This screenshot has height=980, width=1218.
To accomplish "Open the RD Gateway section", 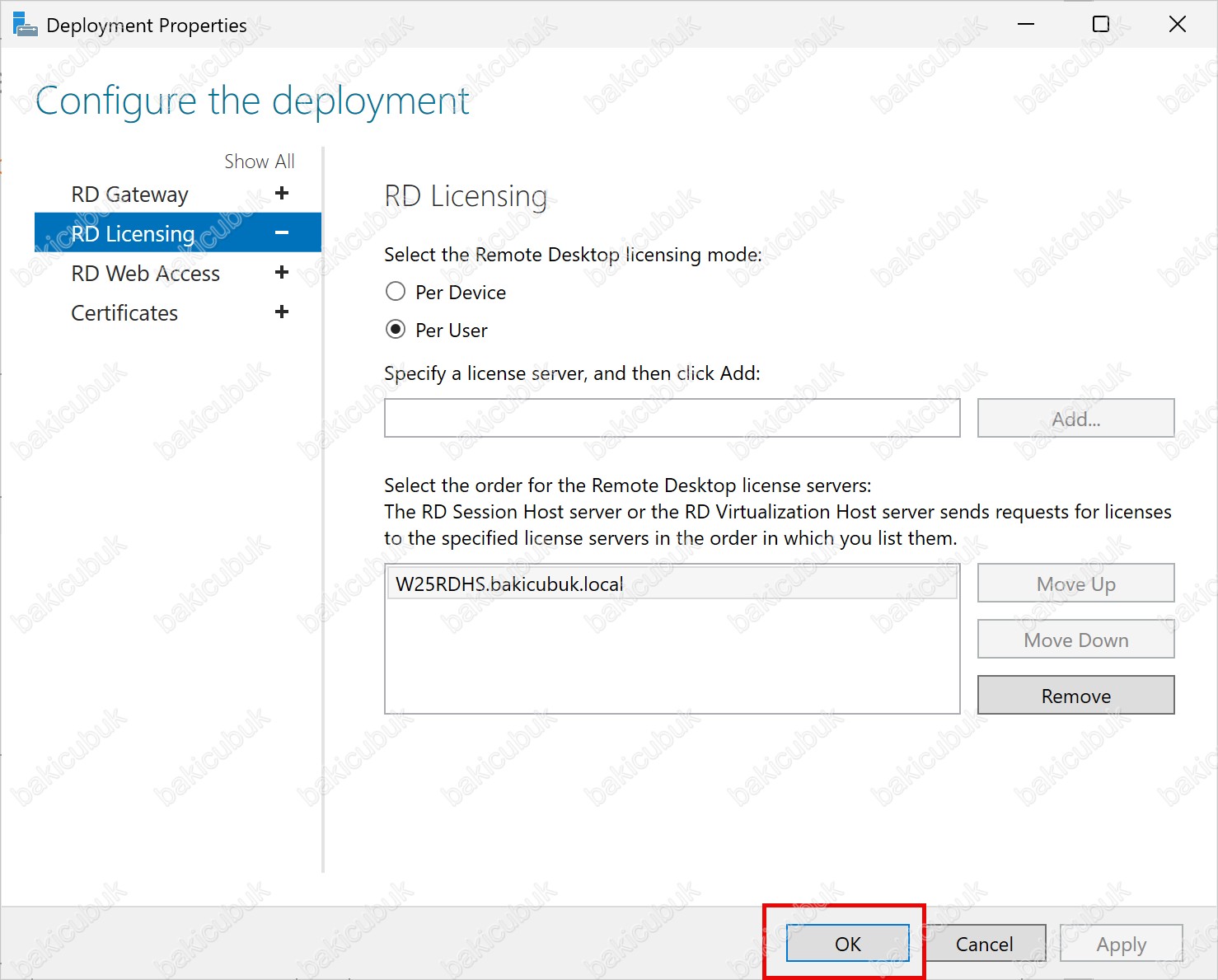I will (129, 195).
